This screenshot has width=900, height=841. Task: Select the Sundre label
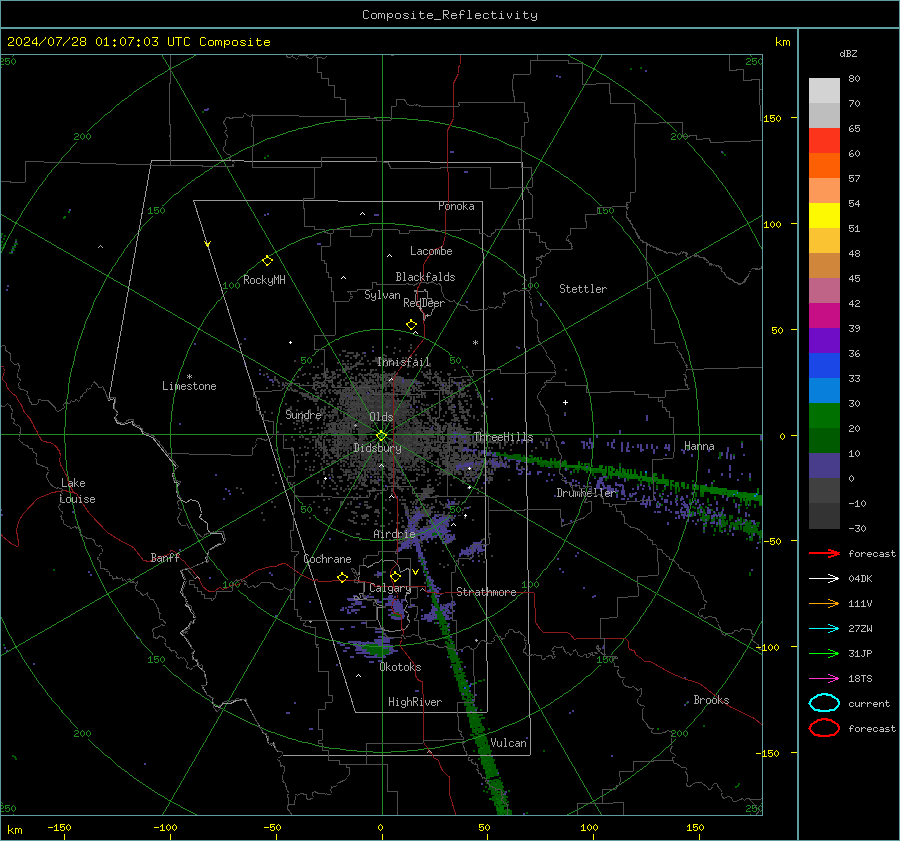303,414
